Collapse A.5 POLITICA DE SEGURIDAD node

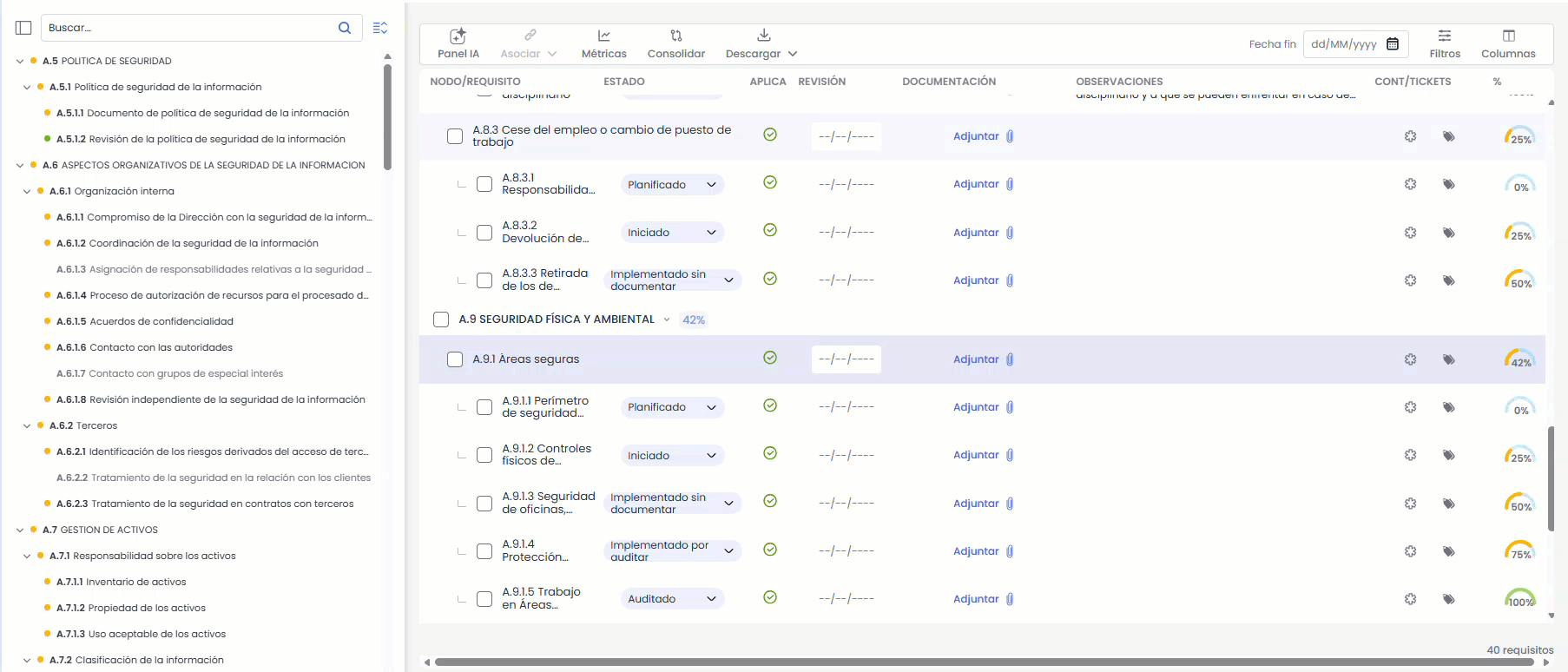pos(20,61)
